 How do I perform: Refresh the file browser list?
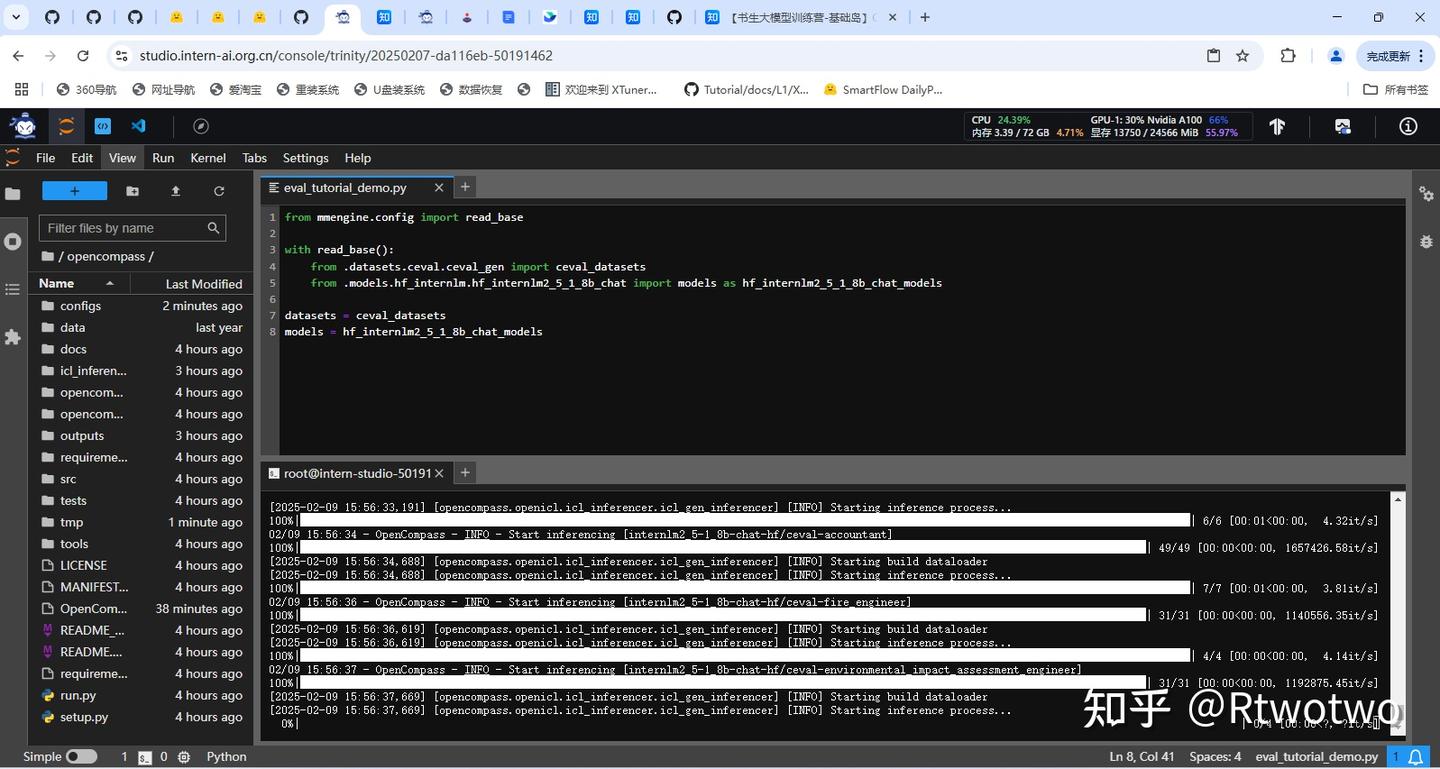219,191
